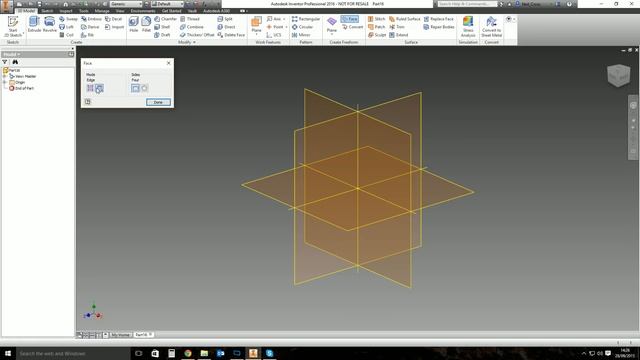
Task: Switch to the Sketch ribbon tab
Action: click(47, 11)
